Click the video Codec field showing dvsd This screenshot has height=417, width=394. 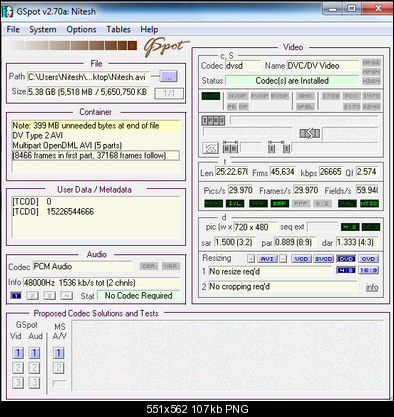tap(243, 66)
